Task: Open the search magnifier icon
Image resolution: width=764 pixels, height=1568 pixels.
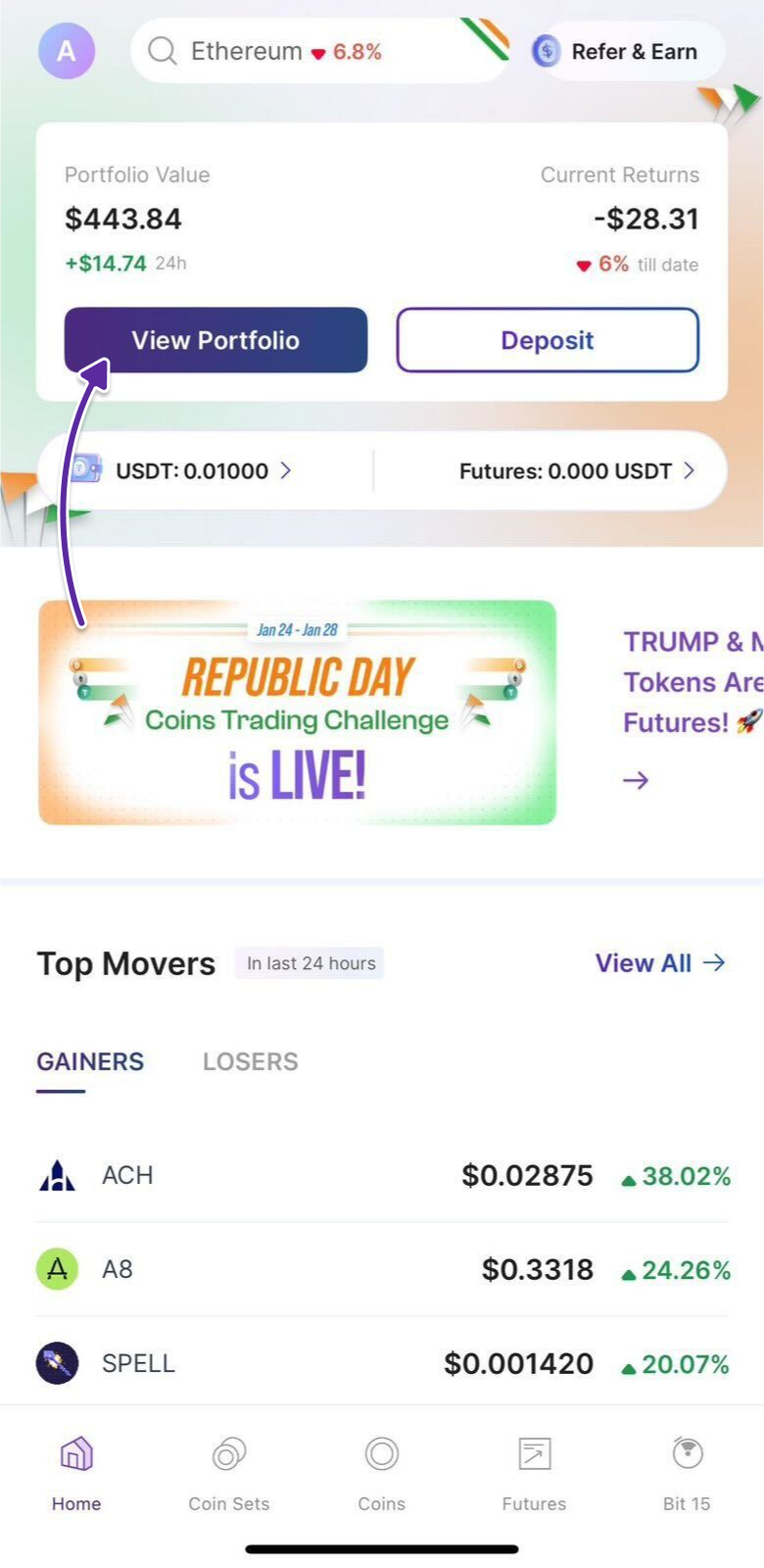Action: click(163, 51)
